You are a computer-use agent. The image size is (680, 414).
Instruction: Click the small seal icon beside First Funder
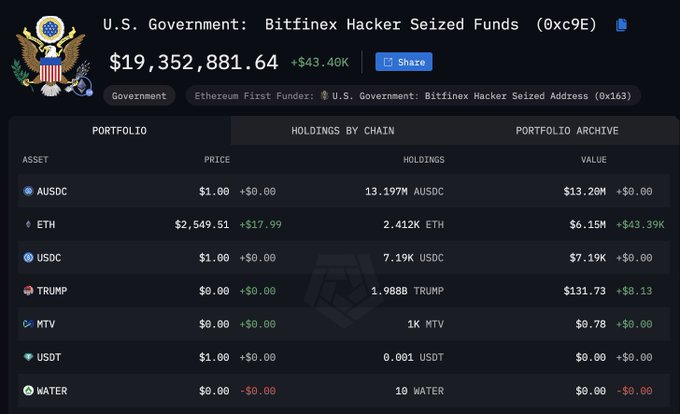tap(324, 95)
